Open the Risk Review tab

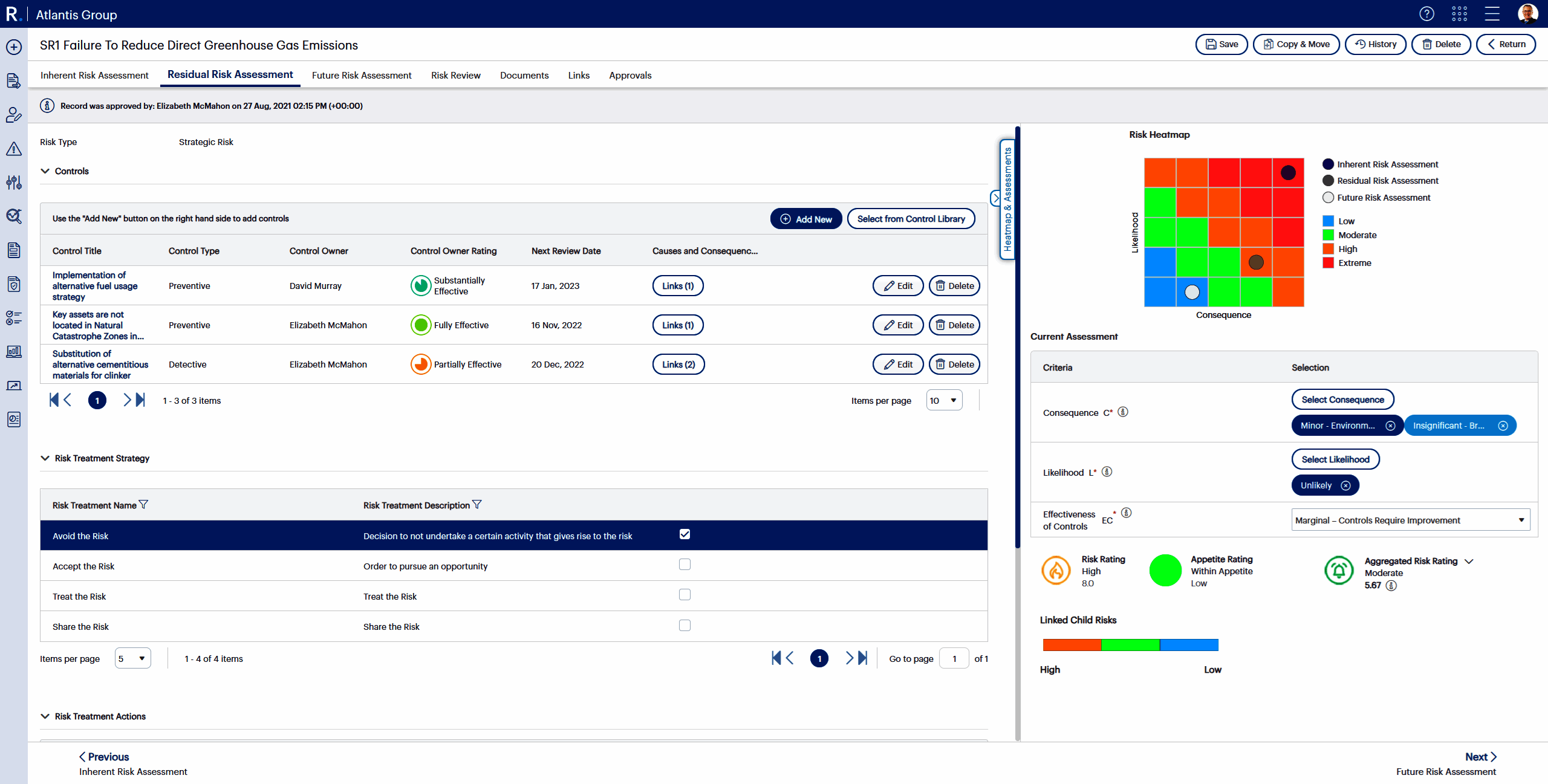455,76
